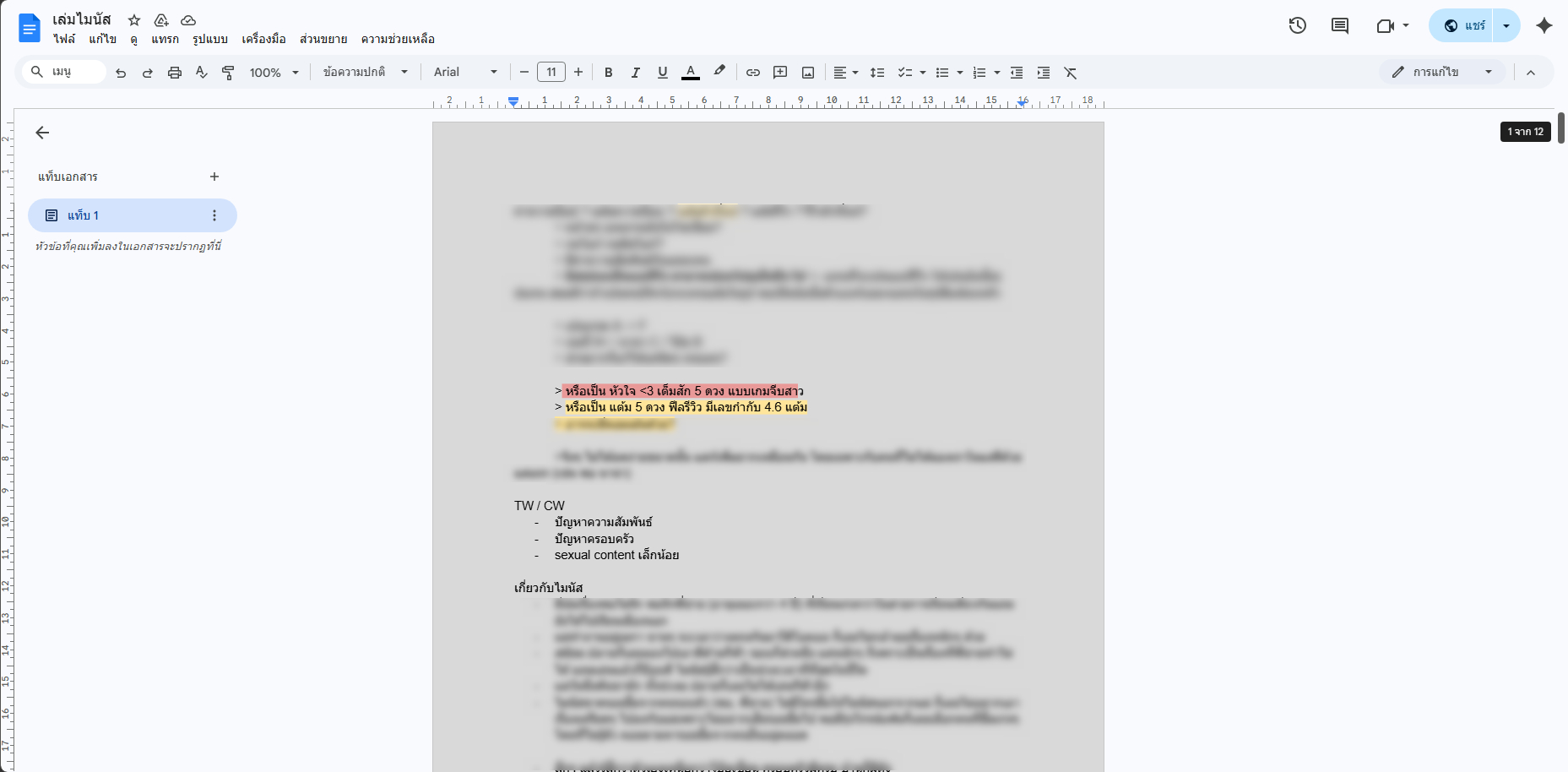Star the document เล่มไมนัส
1568x772 pixels.
tap(134, 19)
